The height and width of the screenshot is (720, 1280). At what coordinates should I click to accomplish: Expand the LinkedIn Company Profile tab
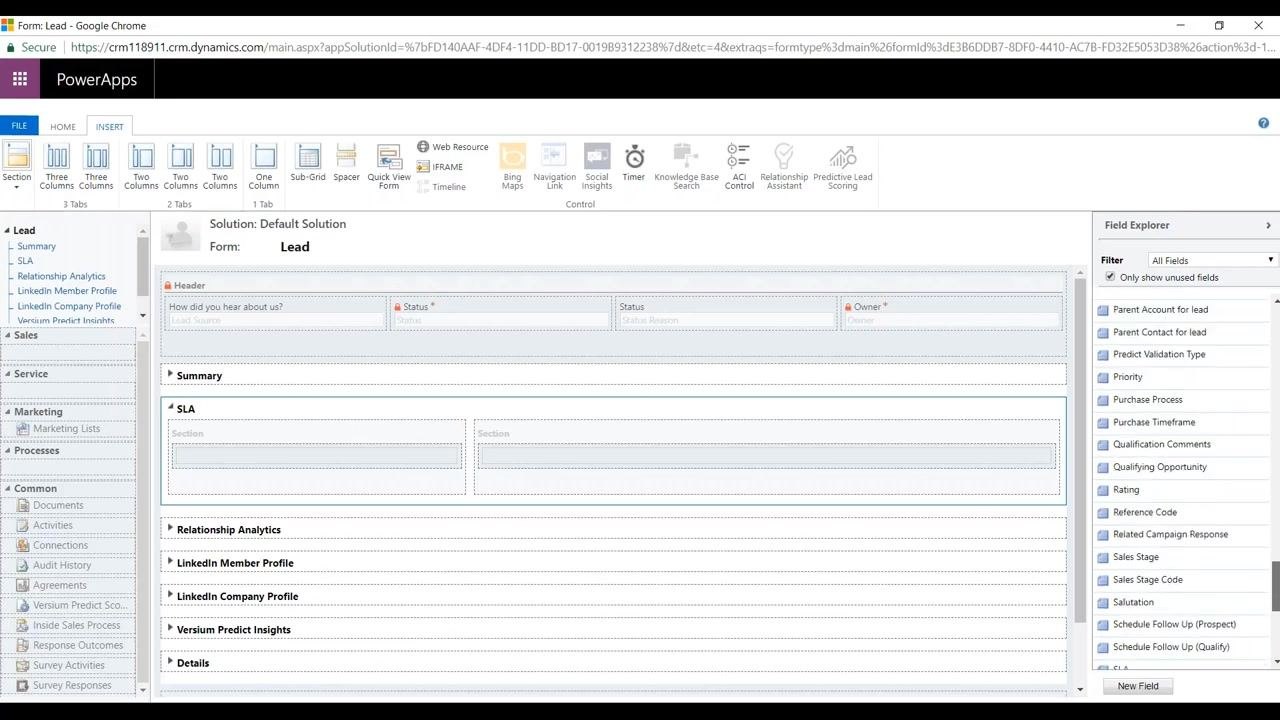click(x=170, y=595)
